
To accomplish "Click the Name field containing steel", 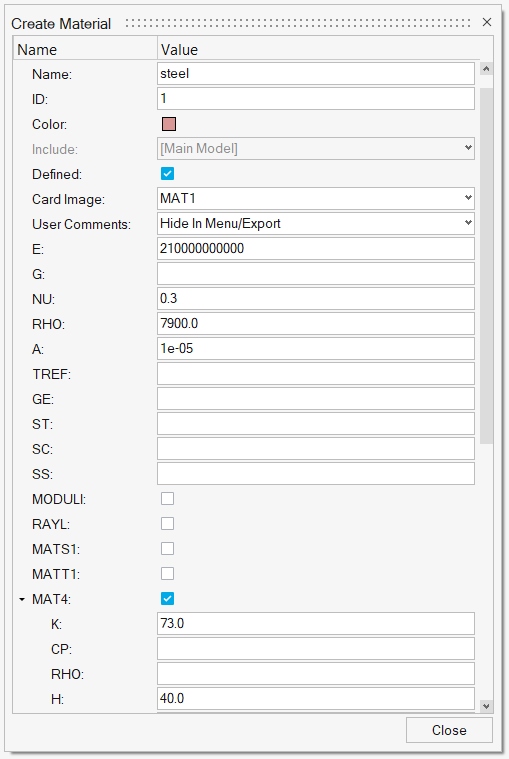I will (316, 74).
